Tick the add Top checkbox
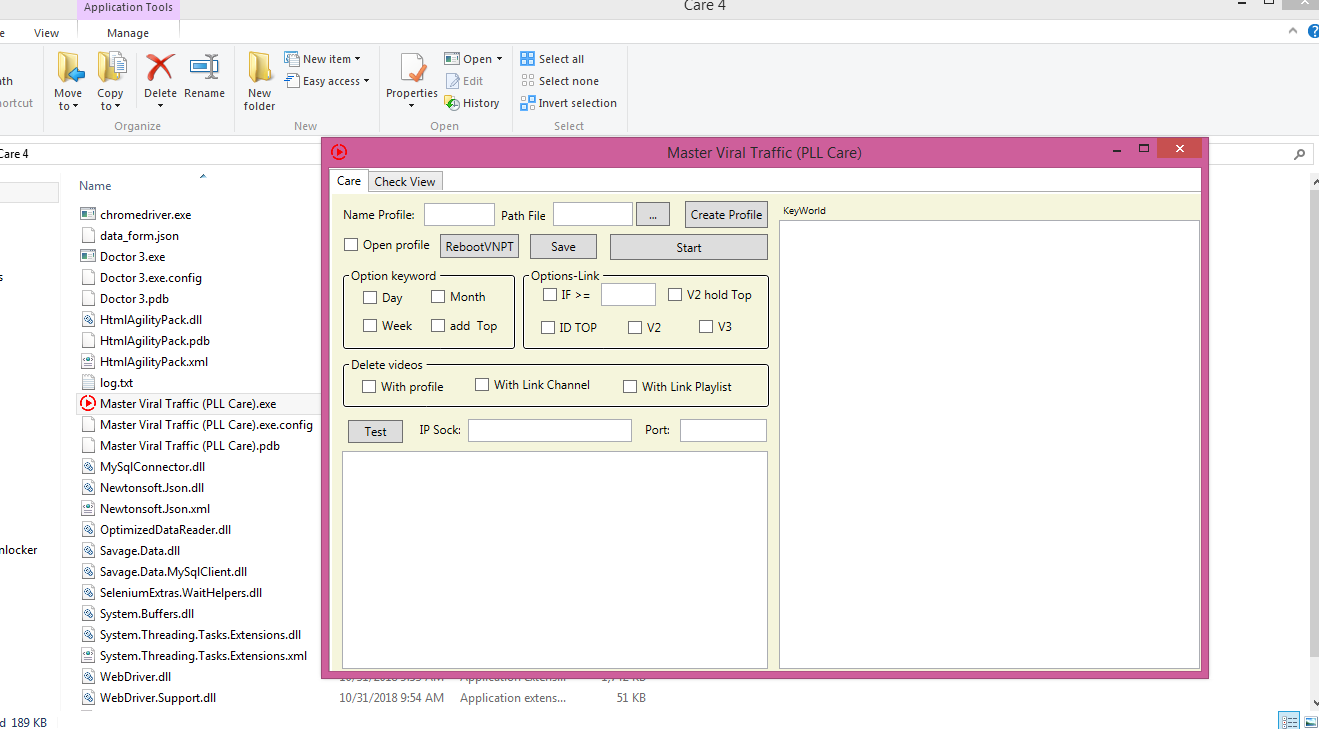The height and width of the screenshot is (729, 1319). tap(438, 325)
